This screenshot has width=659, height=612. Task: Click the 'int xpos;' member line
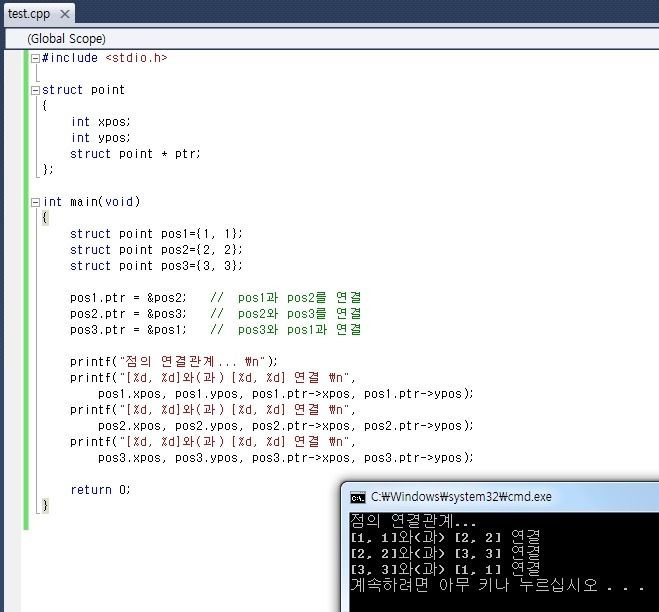coord(101,122)
